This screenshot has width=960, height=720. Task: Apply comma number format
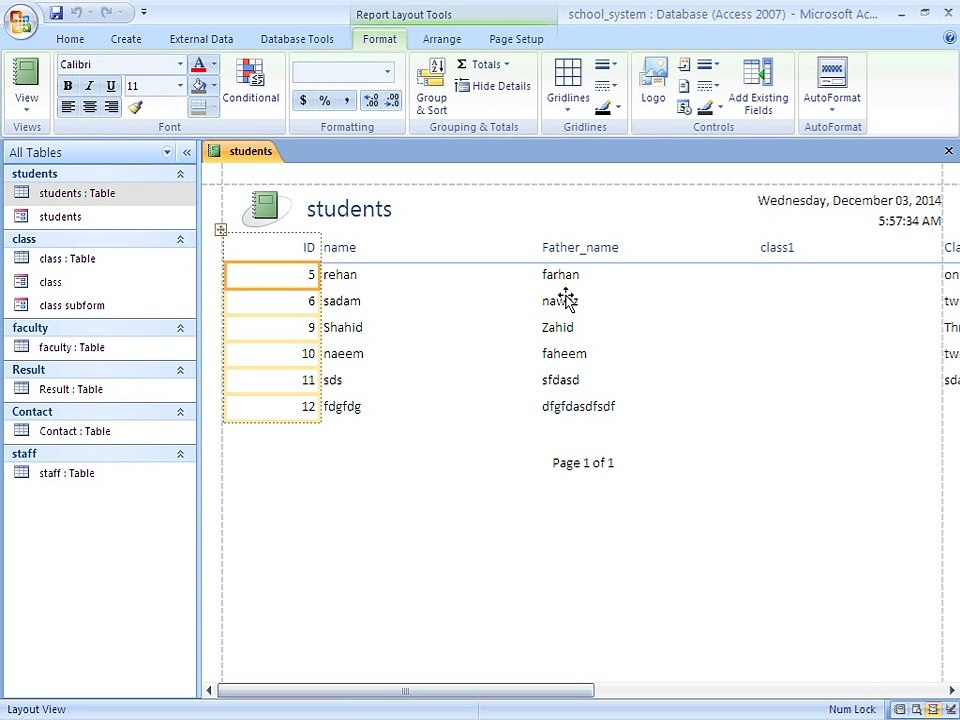coord(347,100)
